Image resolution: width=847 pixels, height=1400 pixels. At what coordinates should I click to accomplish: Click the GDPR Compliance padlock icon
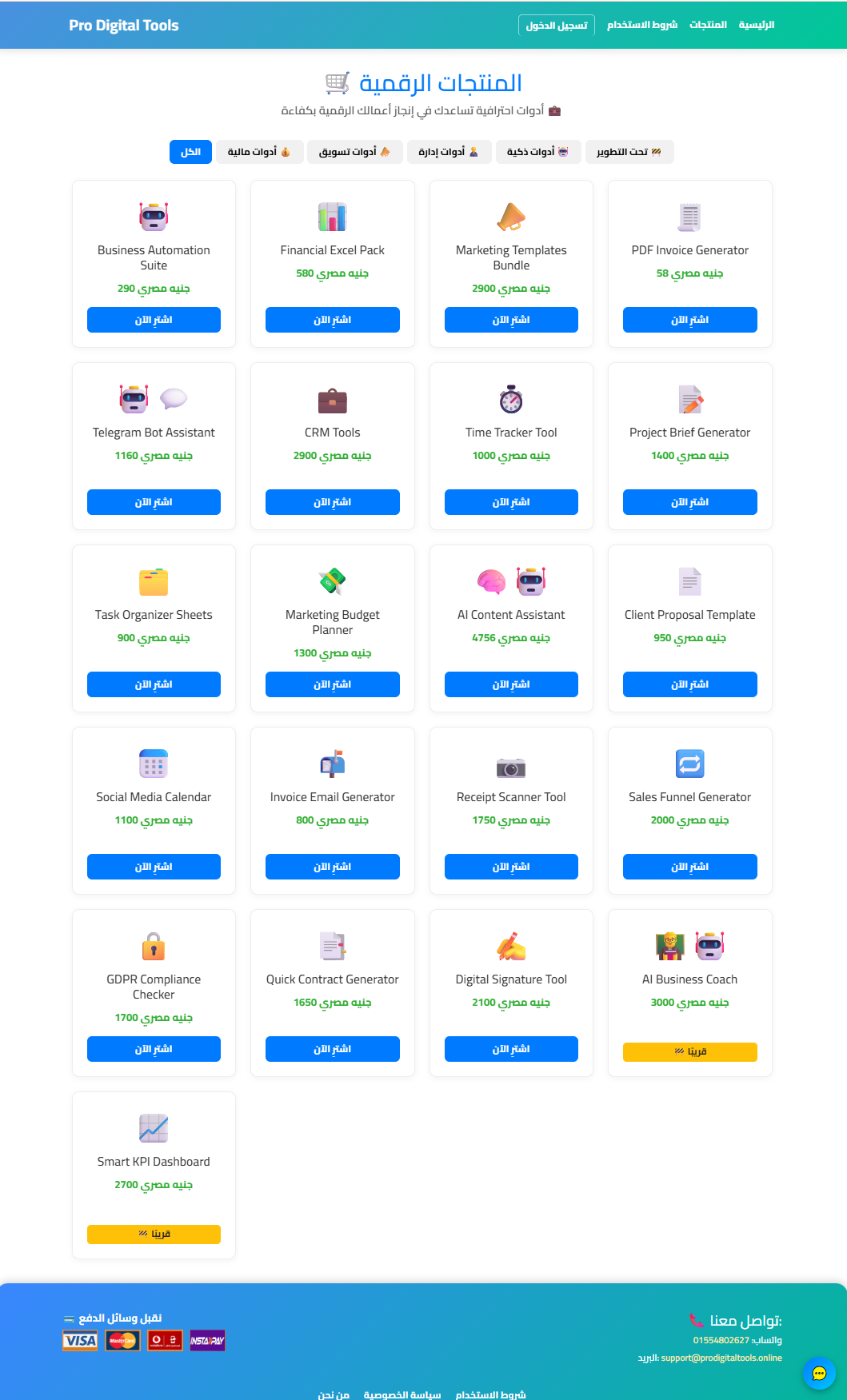pyautogui.click(x=153, y=947)
